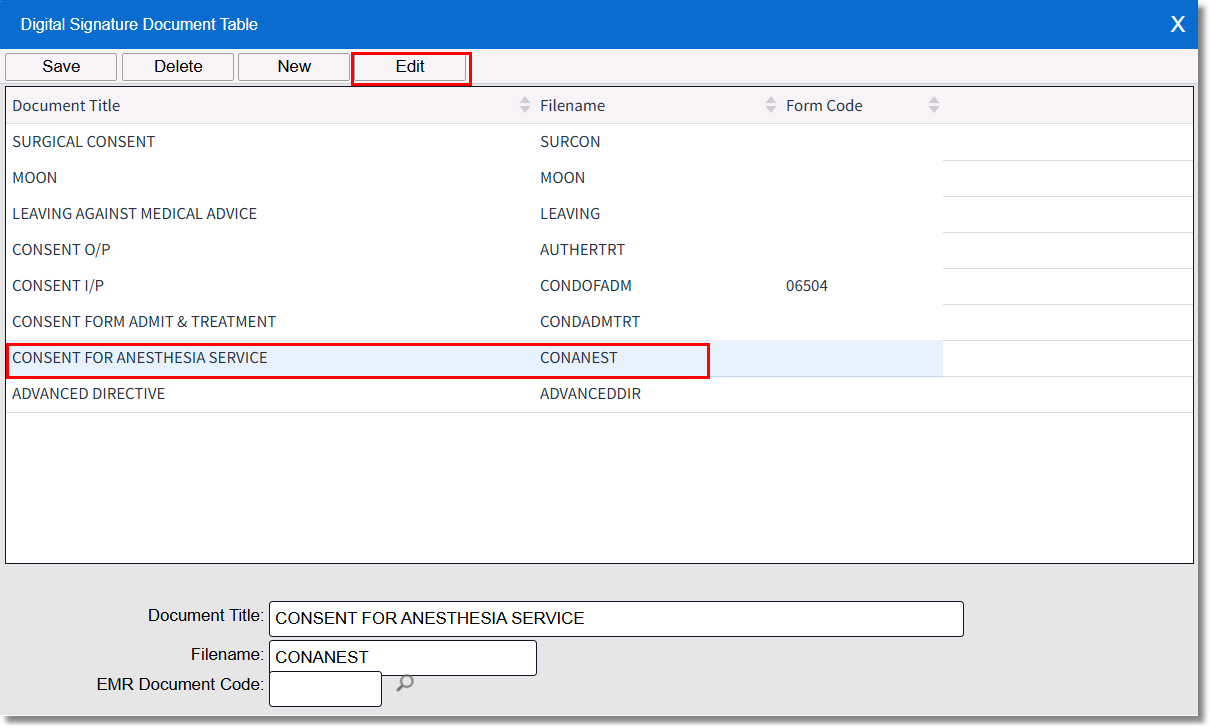Click the Edit button
The image size is (1210, 728).
click(x=410, y=67)
